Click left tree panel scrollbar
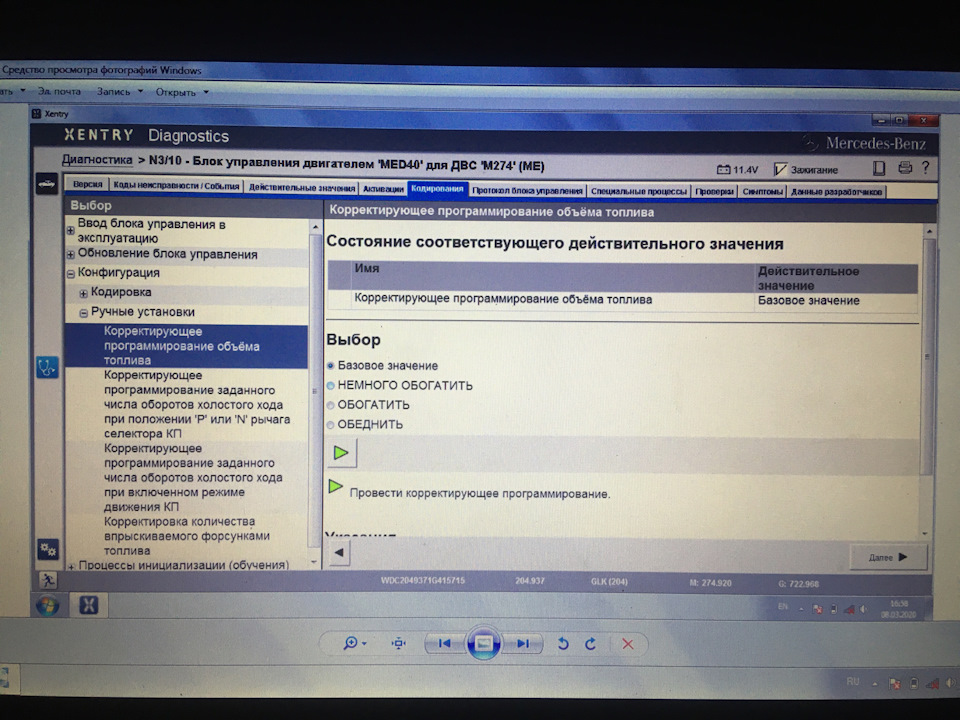The height and width of the screenshot is (720, 960). click(x=315, y=392)
